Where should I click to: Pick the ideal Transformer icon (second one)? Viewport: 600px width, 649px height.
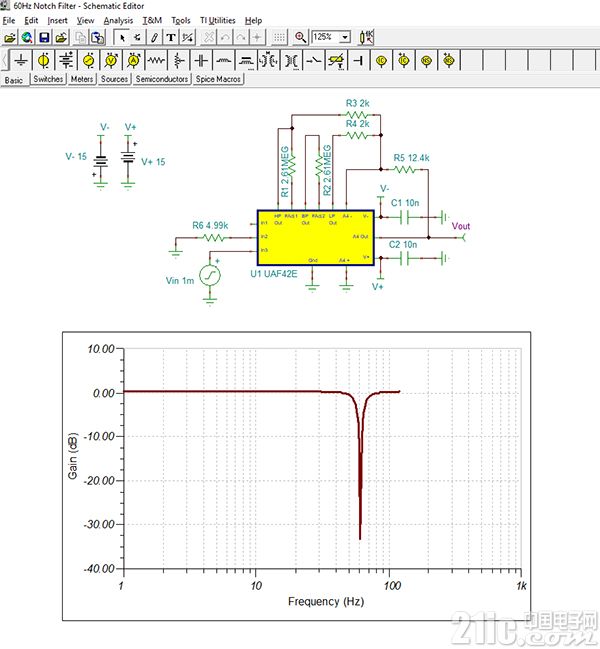tap(291, 60)
